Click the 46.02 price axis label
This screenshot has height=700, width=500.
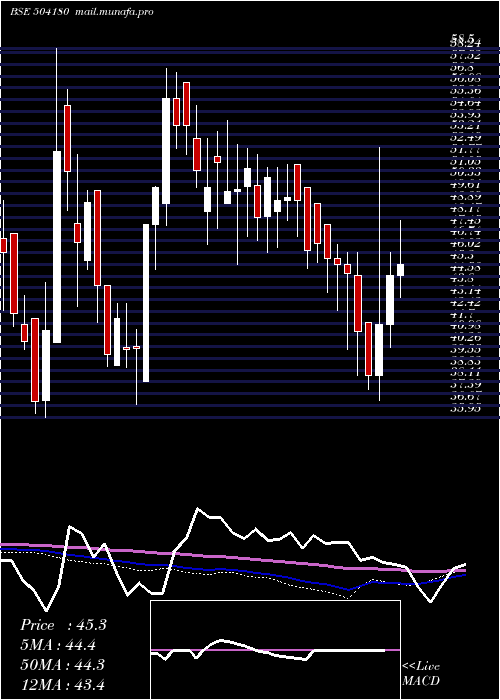click(466, 244)
